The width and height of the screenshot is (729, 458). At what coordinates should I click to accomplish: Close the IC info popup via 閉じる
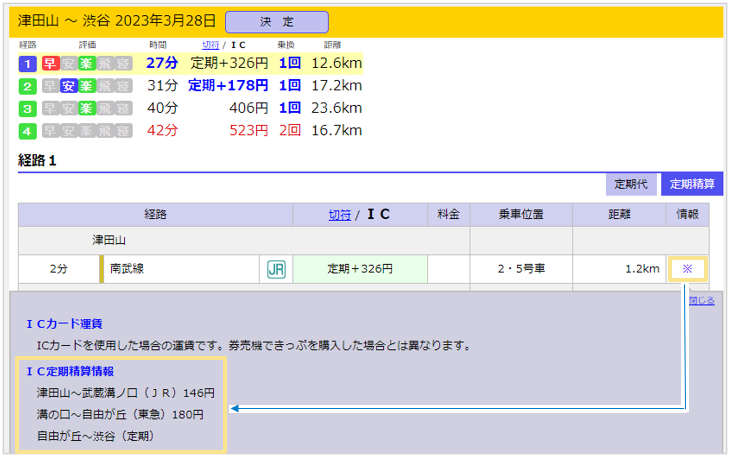pos(702,300)
